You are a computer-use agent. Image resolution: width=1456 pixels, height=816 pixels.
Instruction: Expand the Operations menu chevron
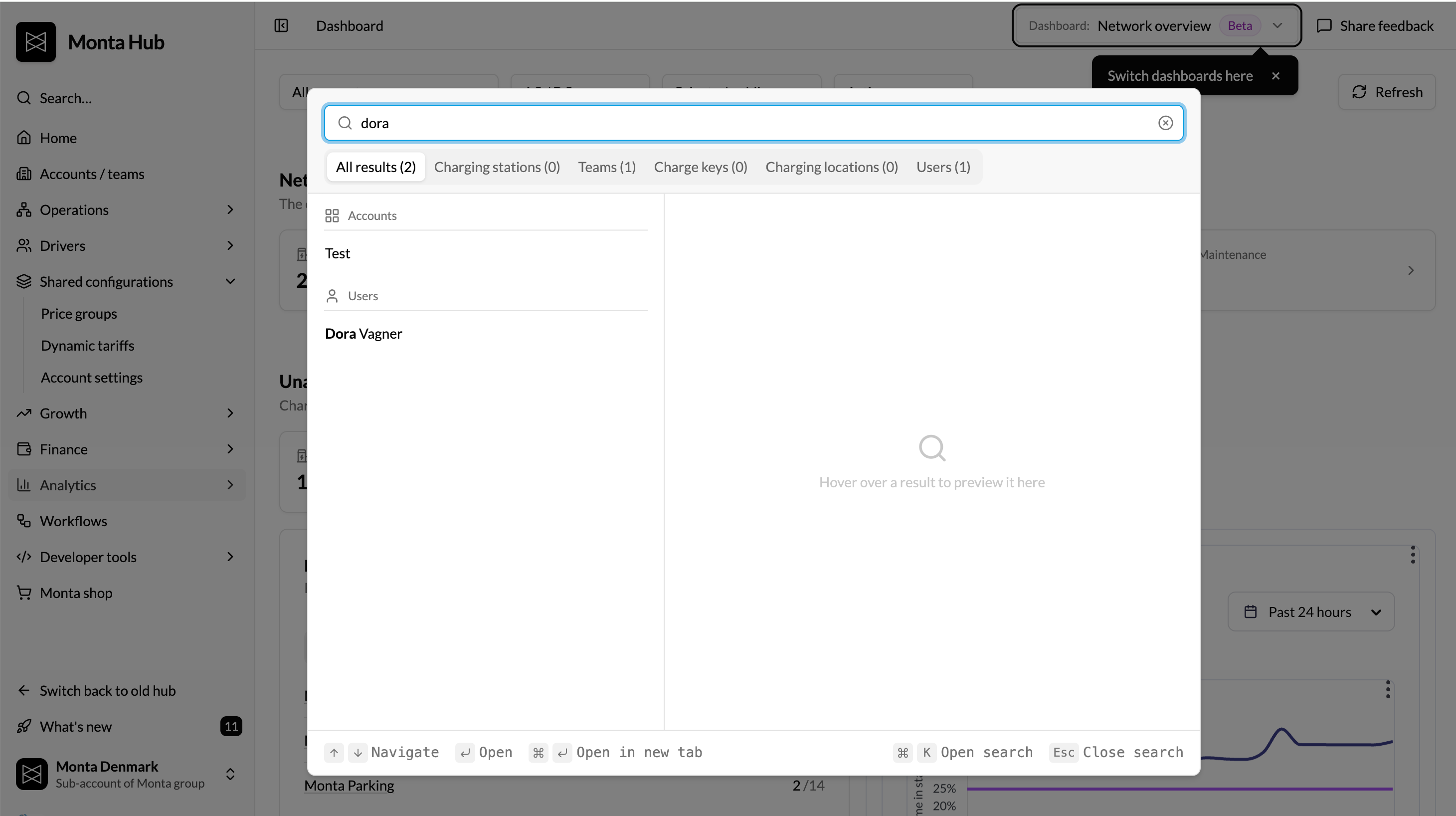[230, 210]
